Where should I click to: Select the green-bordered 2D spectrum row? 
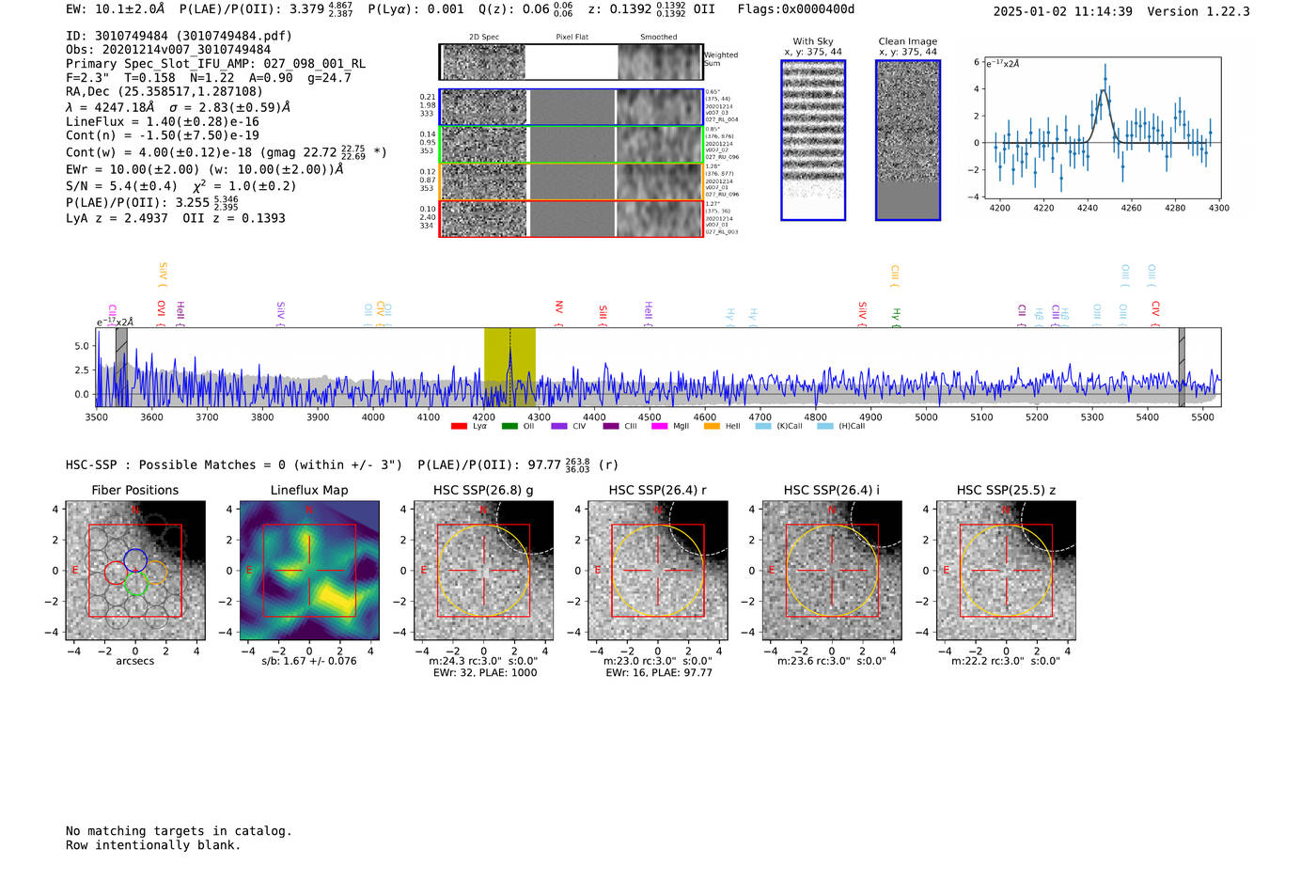(571, 145)
